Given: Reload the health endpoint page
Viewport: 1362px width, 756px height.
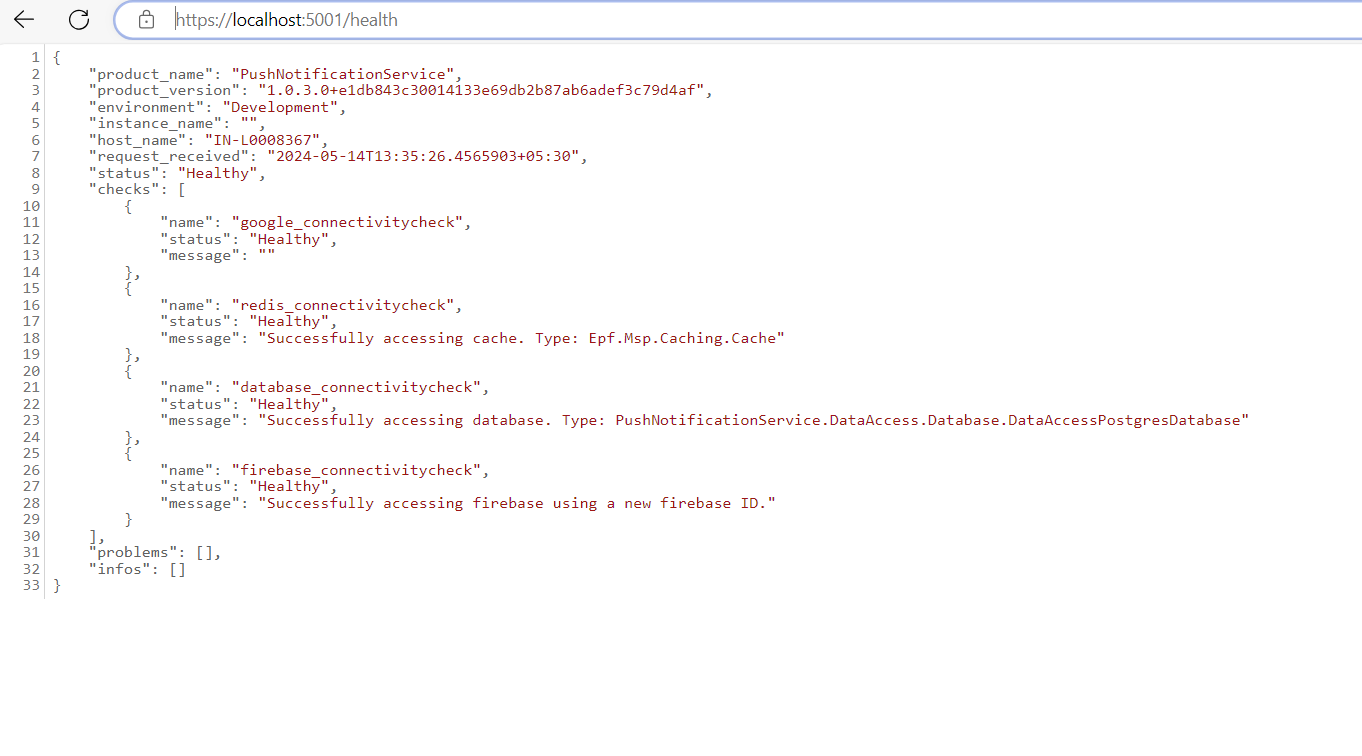Looking at the screenshot, I should [x=78, y=19].
